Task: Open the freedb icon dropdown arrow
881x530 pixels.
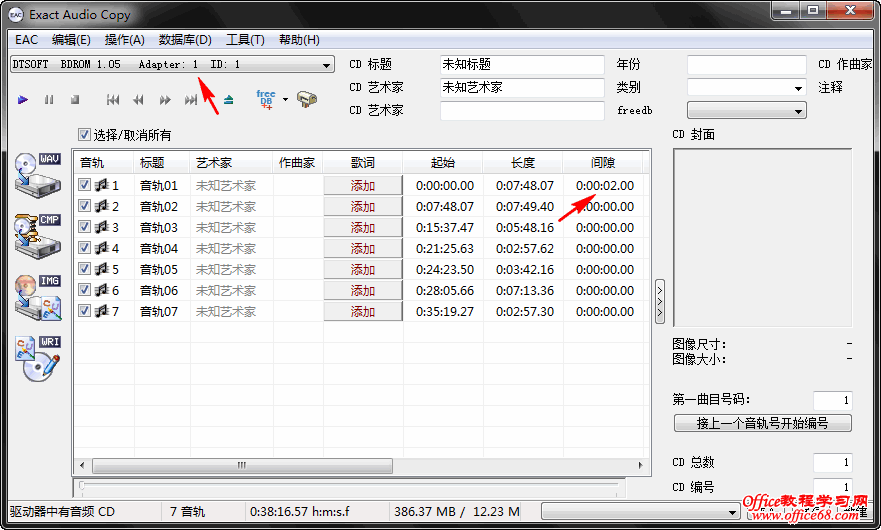Action: click(x=285, y=99)
